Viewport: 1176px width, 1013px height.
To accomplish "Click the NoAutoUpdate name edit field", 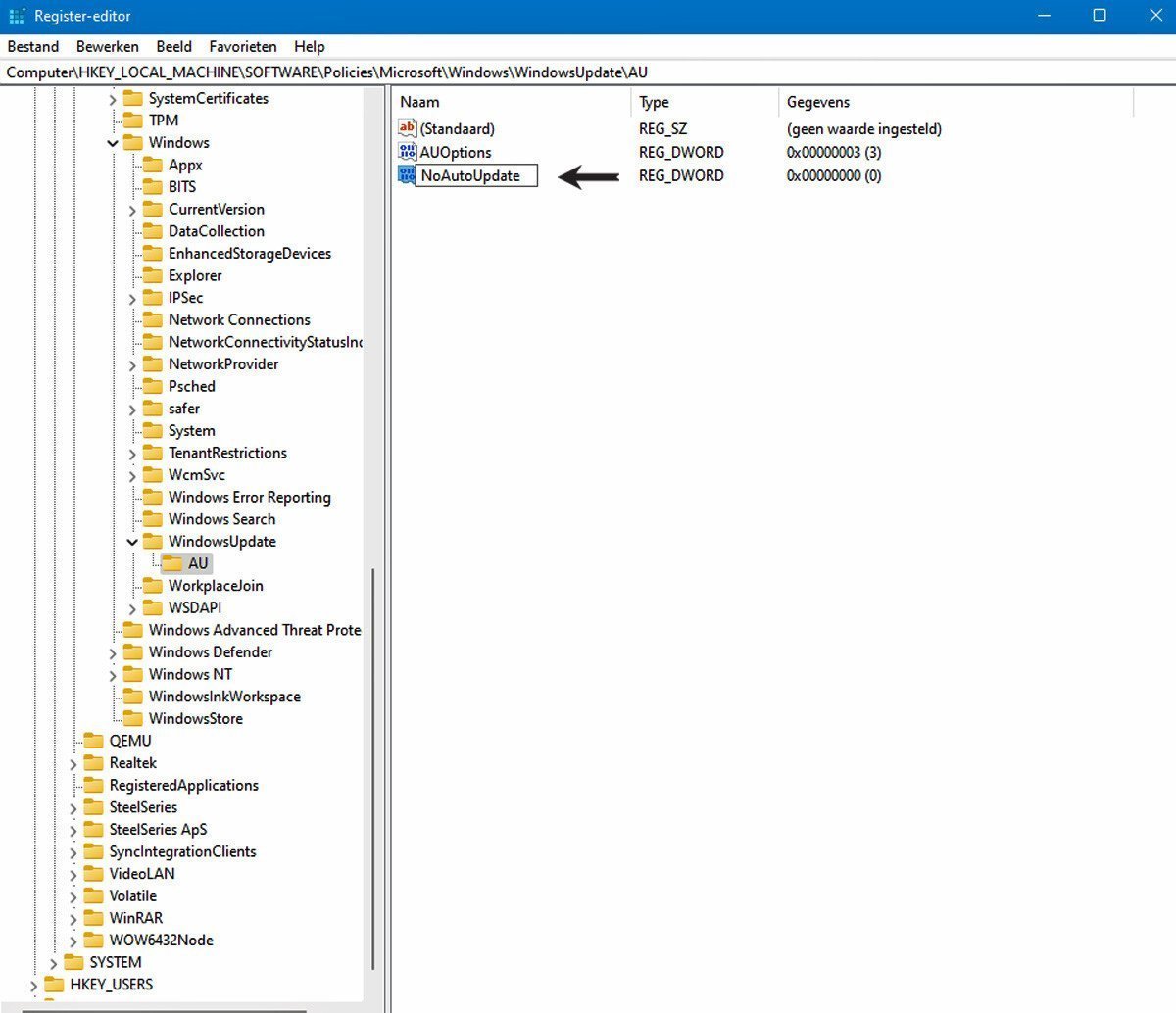I will coord(477,176).
